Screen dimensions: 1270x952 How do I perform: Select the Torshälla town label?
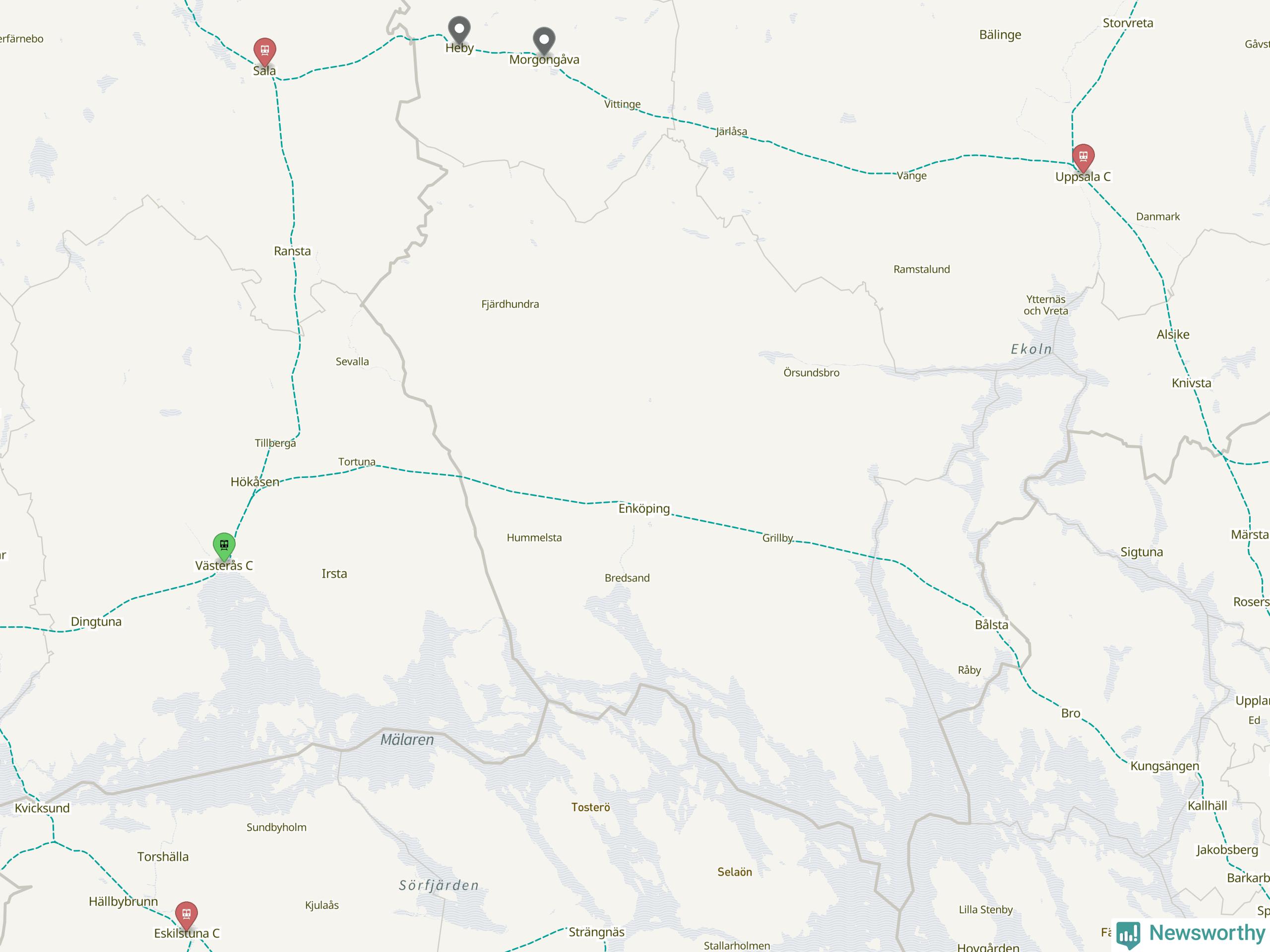(x=163, y=857)
